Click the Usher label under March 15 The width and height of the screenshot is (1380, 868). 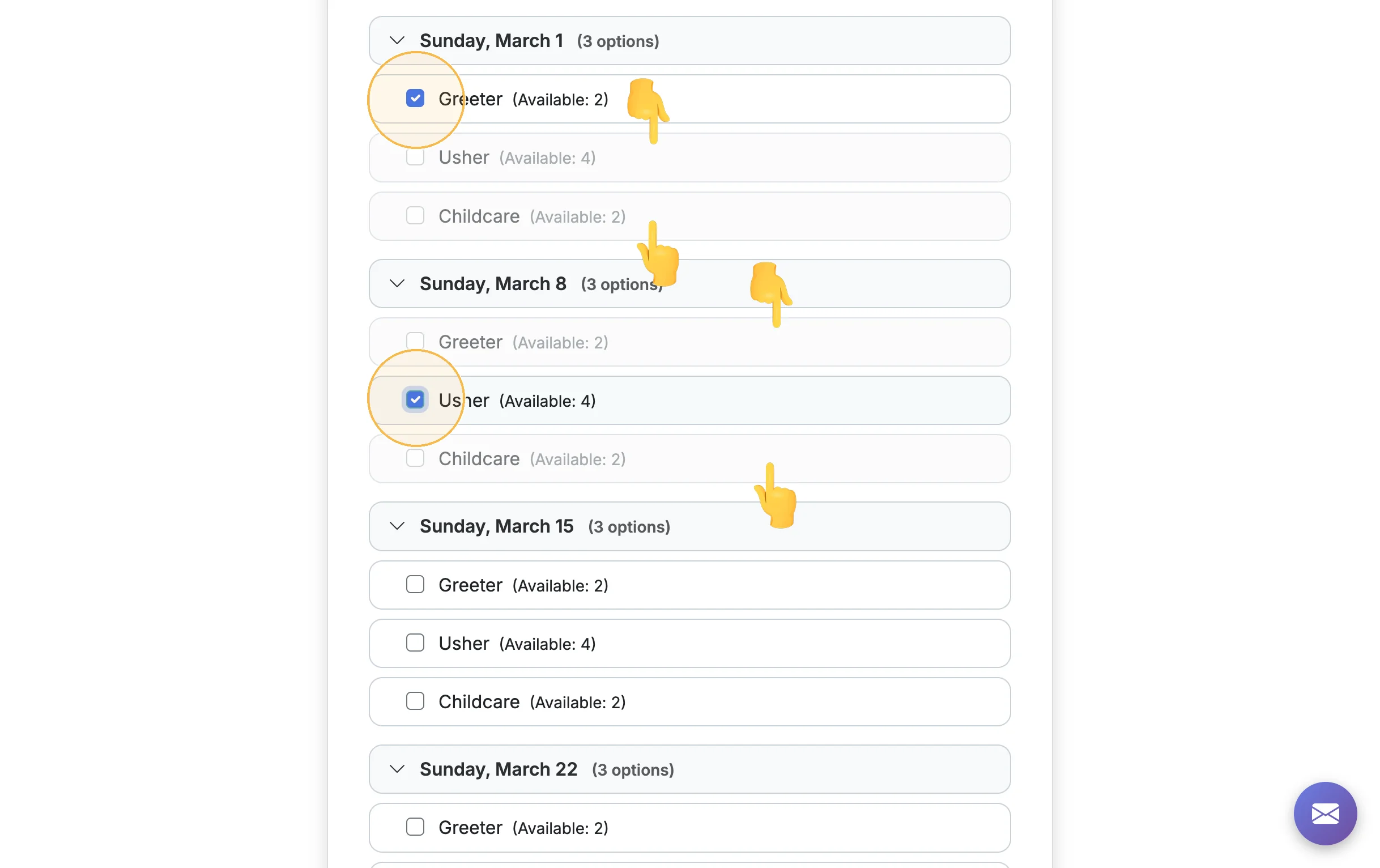[463, 643]
